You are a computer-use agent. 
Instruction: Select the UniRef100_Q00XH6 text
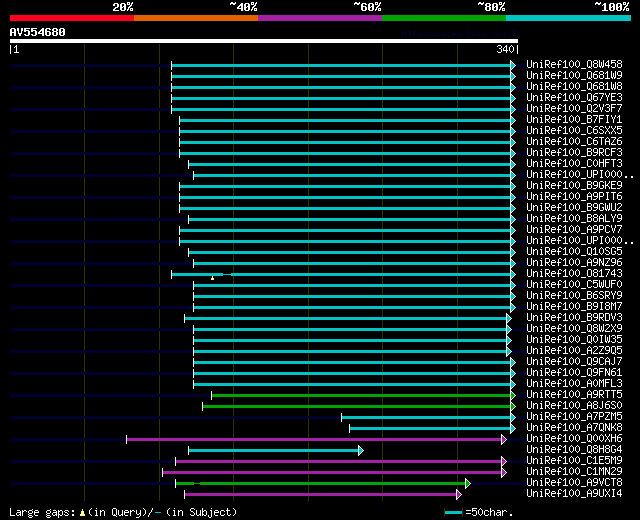click(574, 439)
